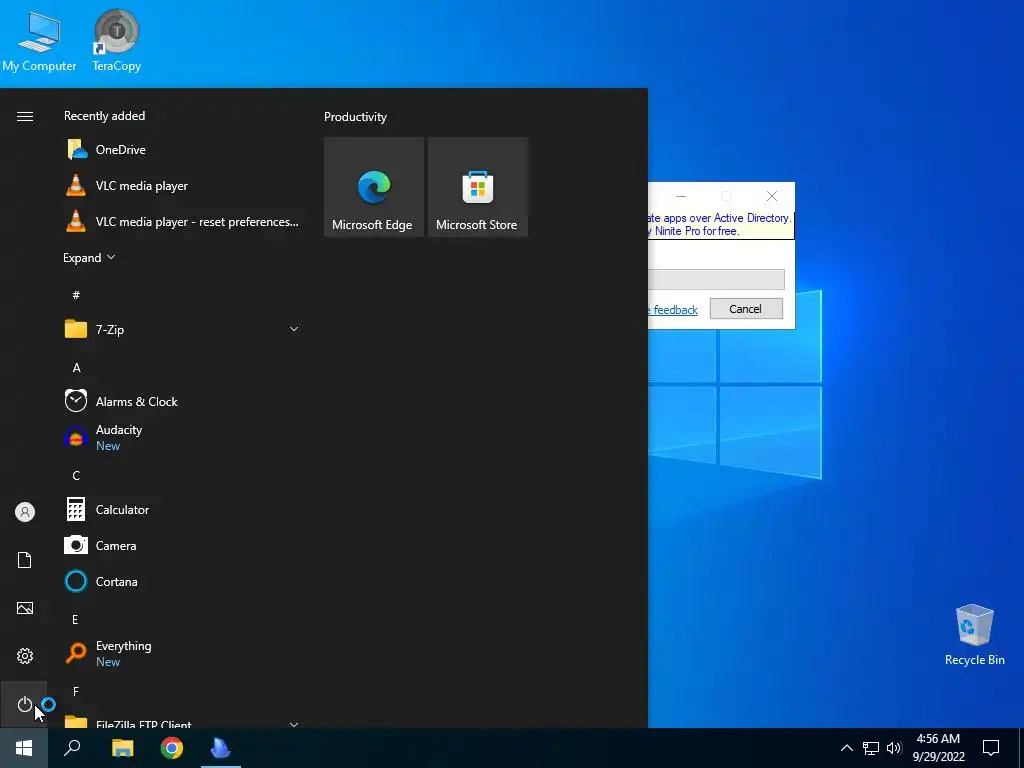Open the Camera app
This screenshot has width=1024, height=768.
[182, 545]
